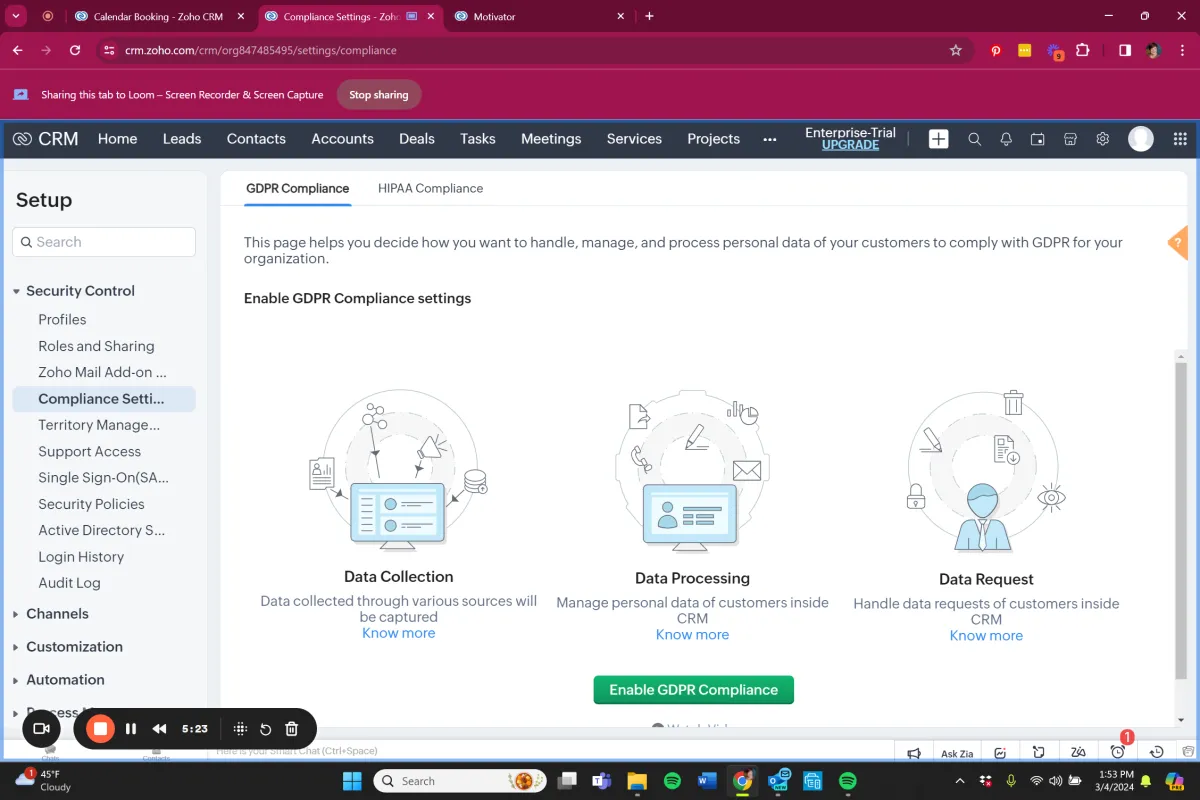1200x800 pixels.
Task: Open Security Policies in sidebar
Action: point(91,504)
